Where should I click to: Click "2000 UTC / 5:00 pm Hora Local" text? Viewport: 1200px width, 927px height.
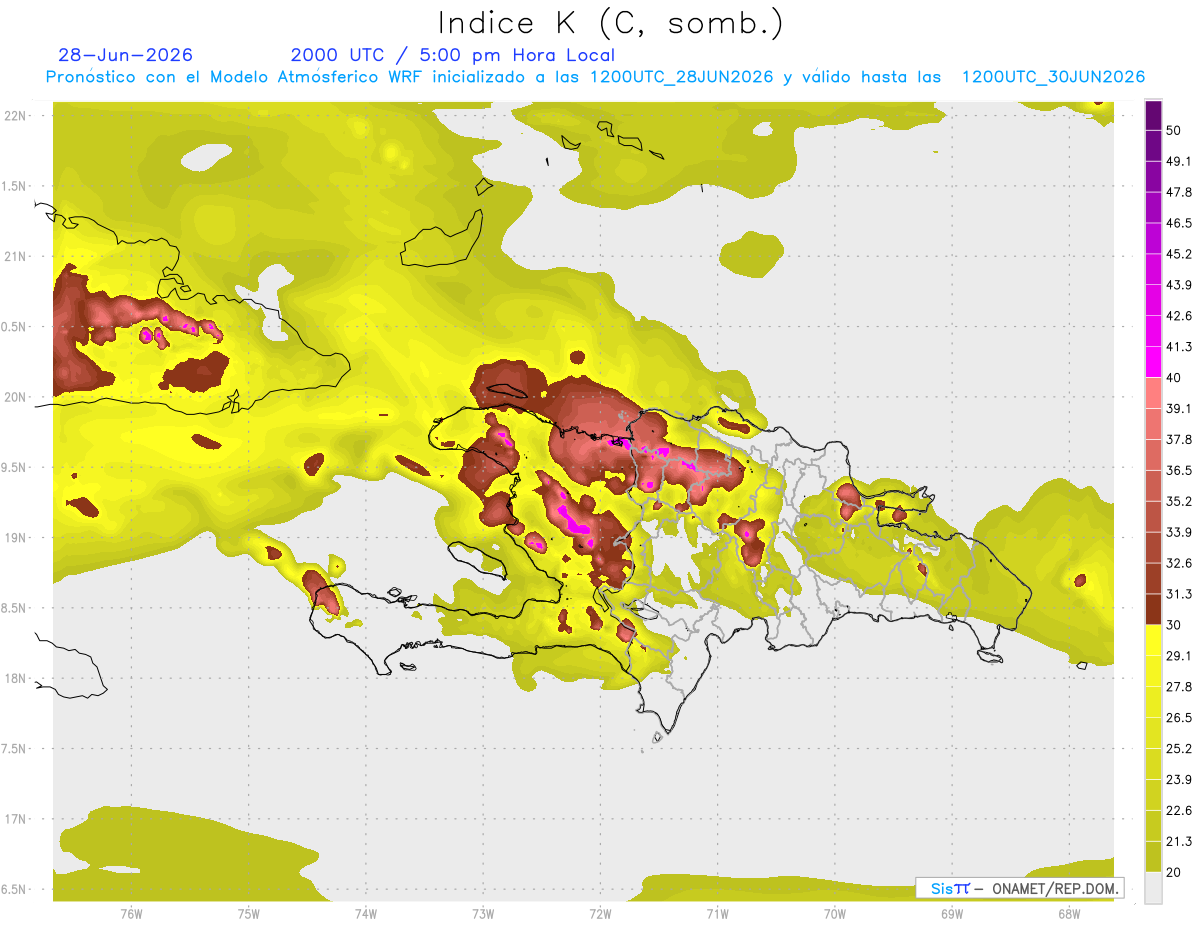coord(453,55)
